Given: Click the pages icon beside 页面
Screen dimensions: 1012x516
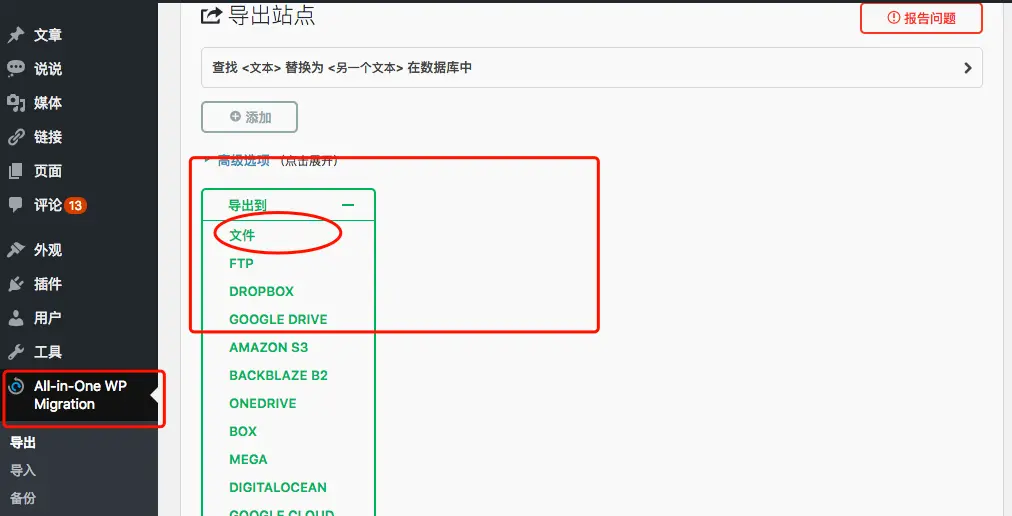Looking at the screenshot, I should [x=16, y=171].
